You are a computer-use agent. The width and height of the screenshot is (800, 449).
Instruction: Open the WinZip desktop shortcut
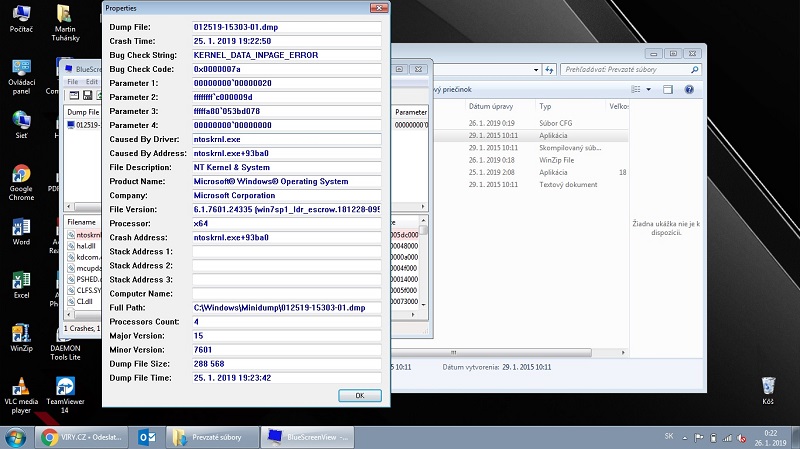coord(21,333)
